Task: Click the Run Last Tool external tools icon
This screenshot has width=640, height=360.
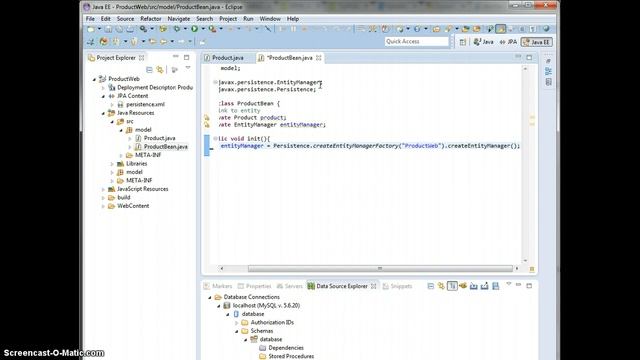Action: coord(212,29)
